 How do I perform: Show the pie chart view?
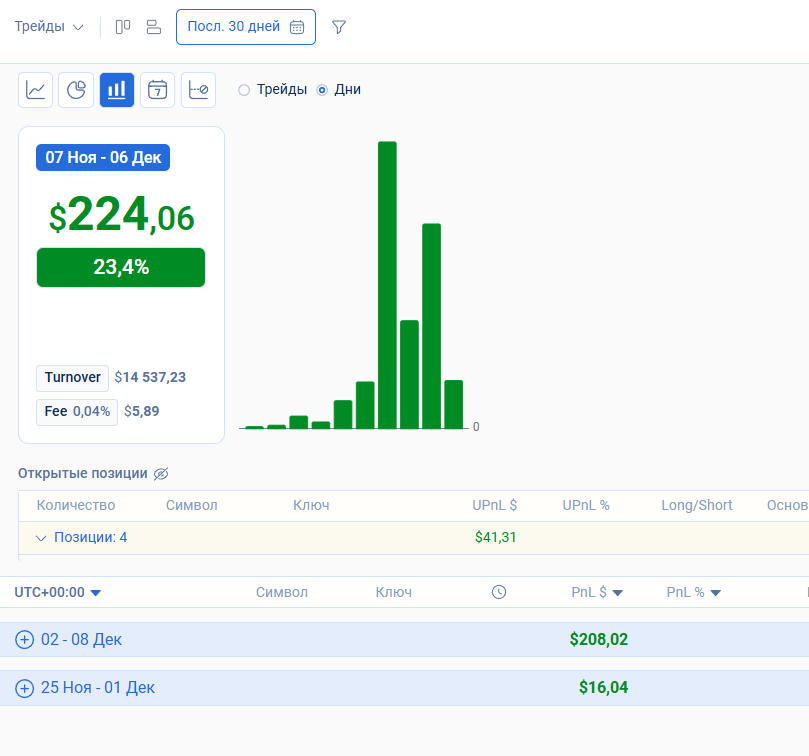tap(76, 90)
